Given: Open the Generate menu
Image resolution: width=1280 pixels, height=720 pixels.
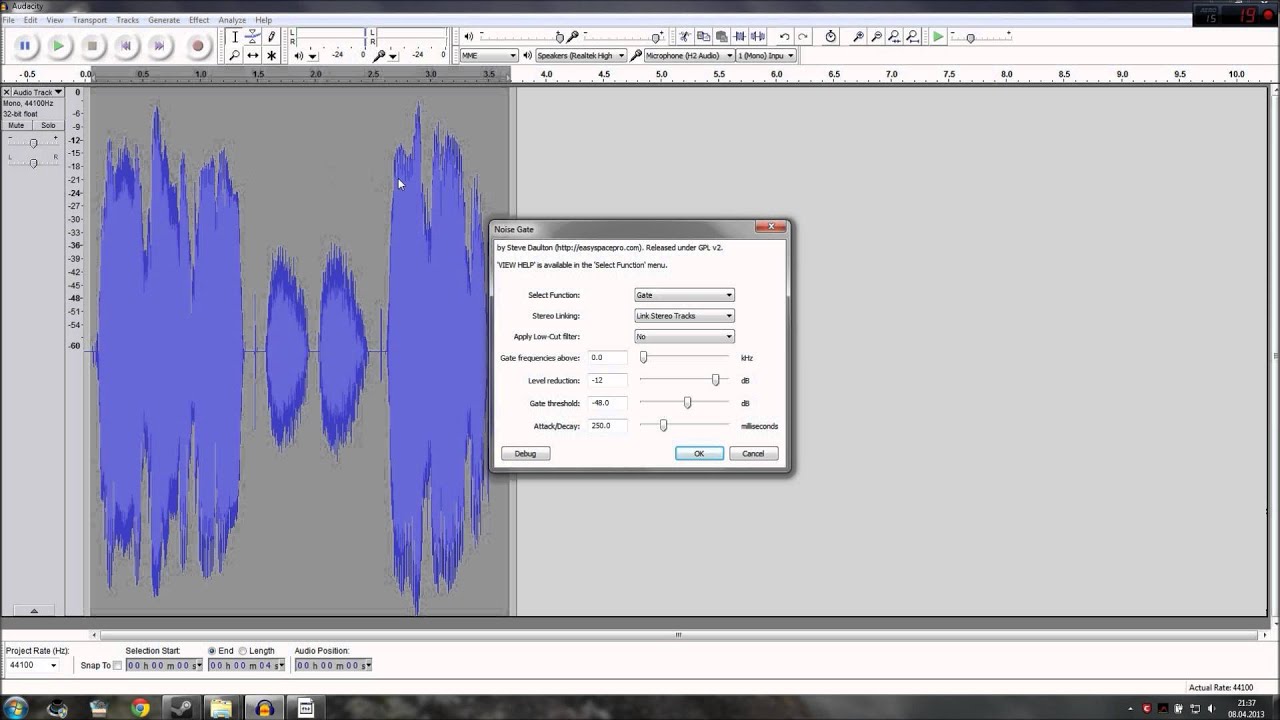Looking at the screenshot, I should click(x=164, y=20).
